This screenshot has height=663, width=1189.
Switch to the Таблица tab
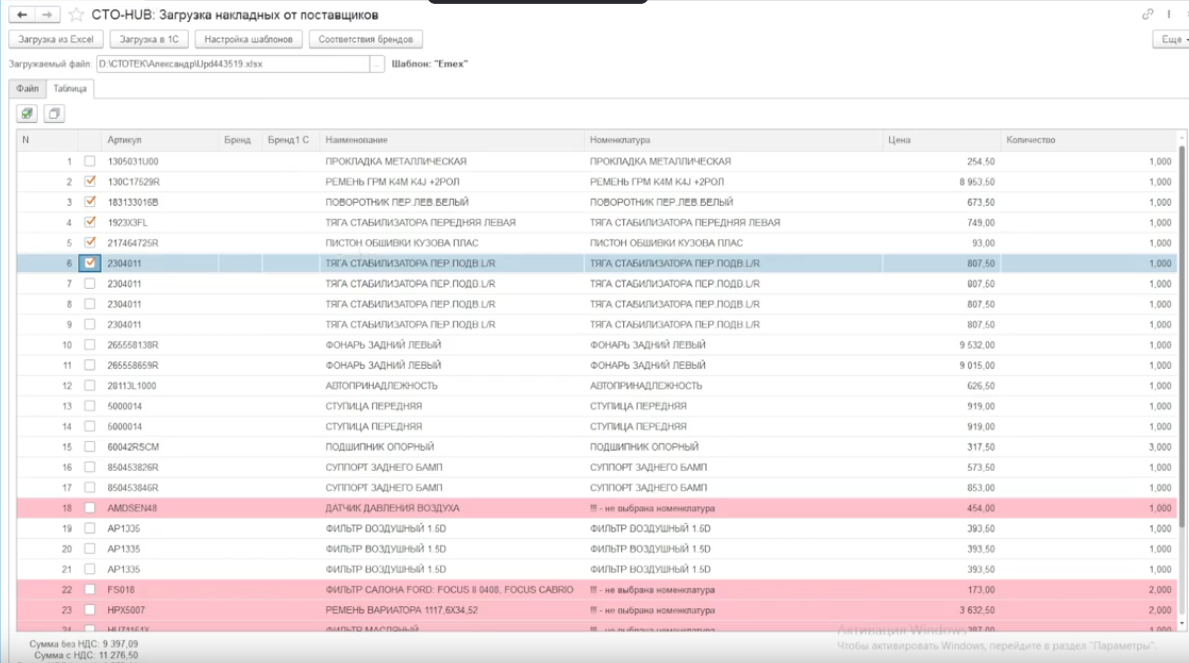pos(70,89)
